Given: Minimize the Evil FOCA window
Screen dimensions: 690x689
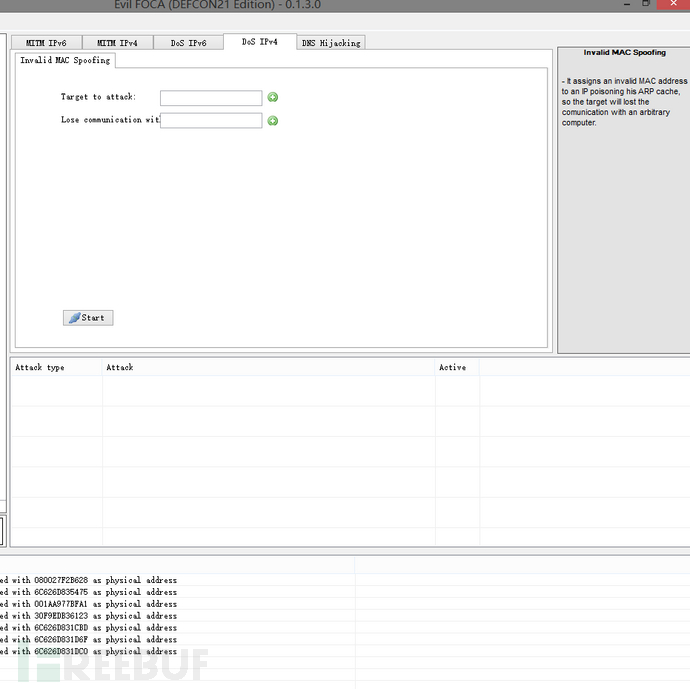Looking at the screenshot, I should 627,4.
